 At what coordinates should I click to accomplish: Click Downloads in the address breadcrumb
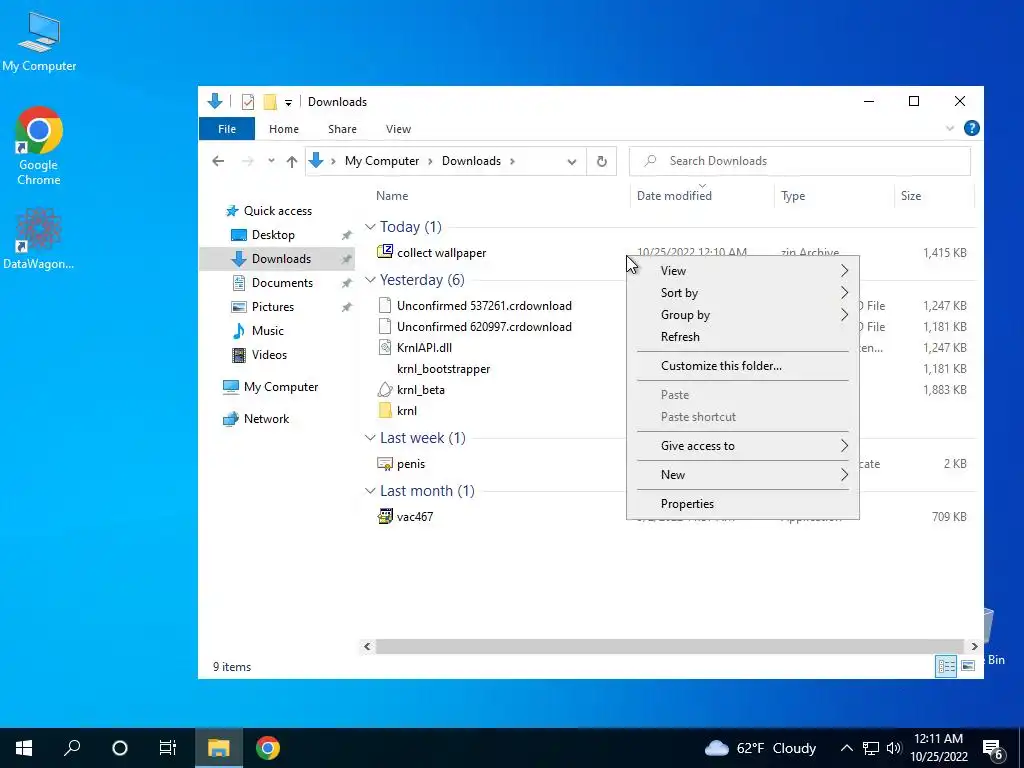click(x=472, y=161)
